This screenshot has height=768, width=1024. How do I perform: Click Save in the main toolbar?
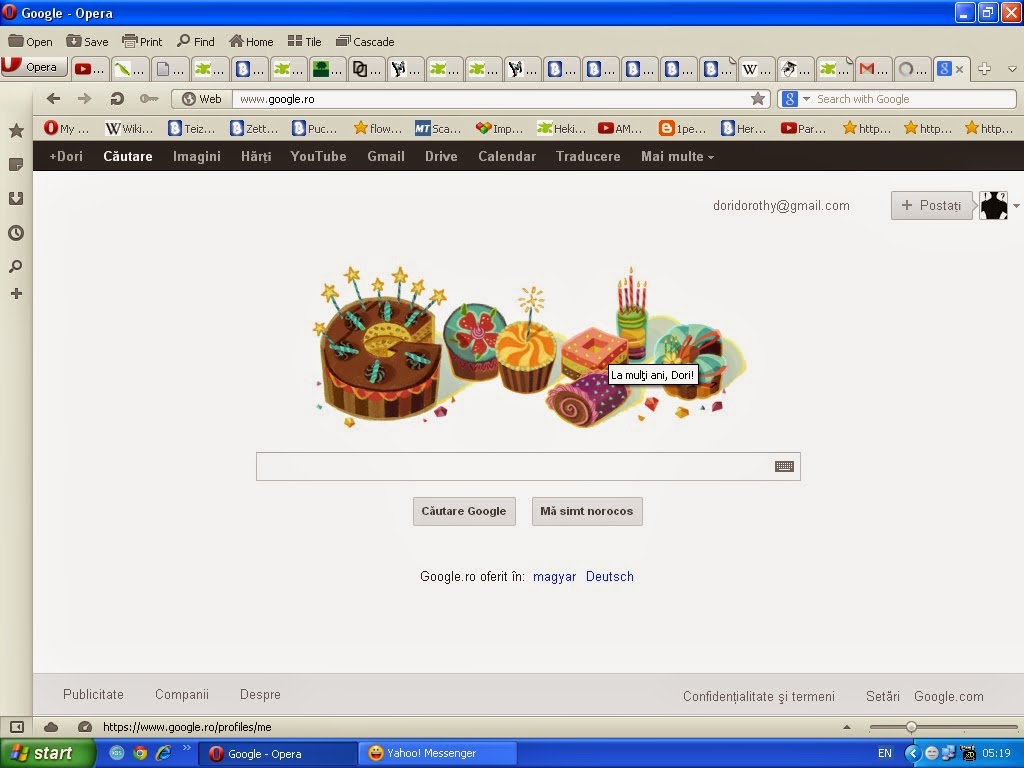pos(87,42)
